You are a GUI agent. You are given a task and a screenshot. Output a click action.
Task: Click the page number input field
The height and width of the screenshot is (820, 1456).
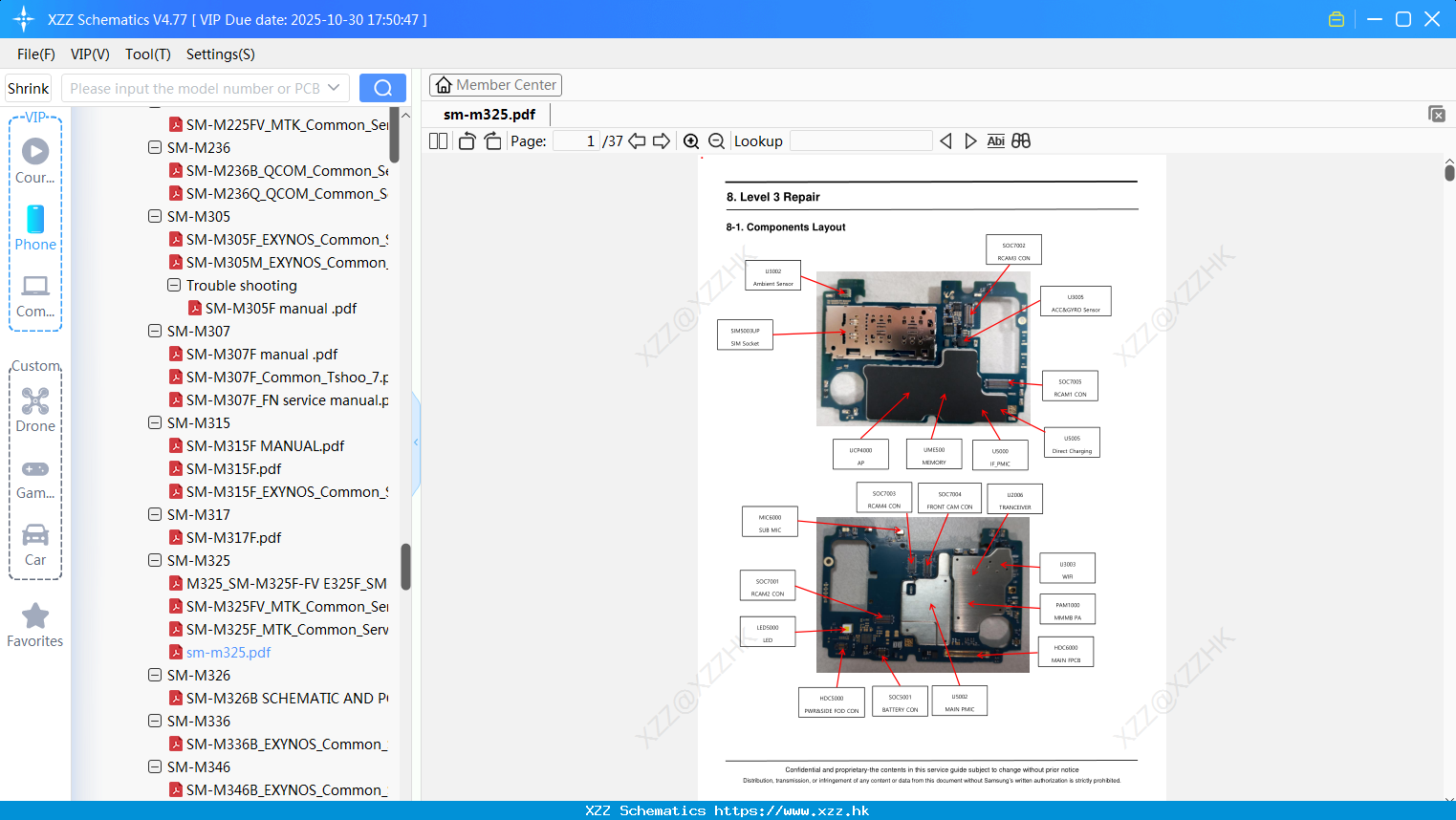(576, 141)
